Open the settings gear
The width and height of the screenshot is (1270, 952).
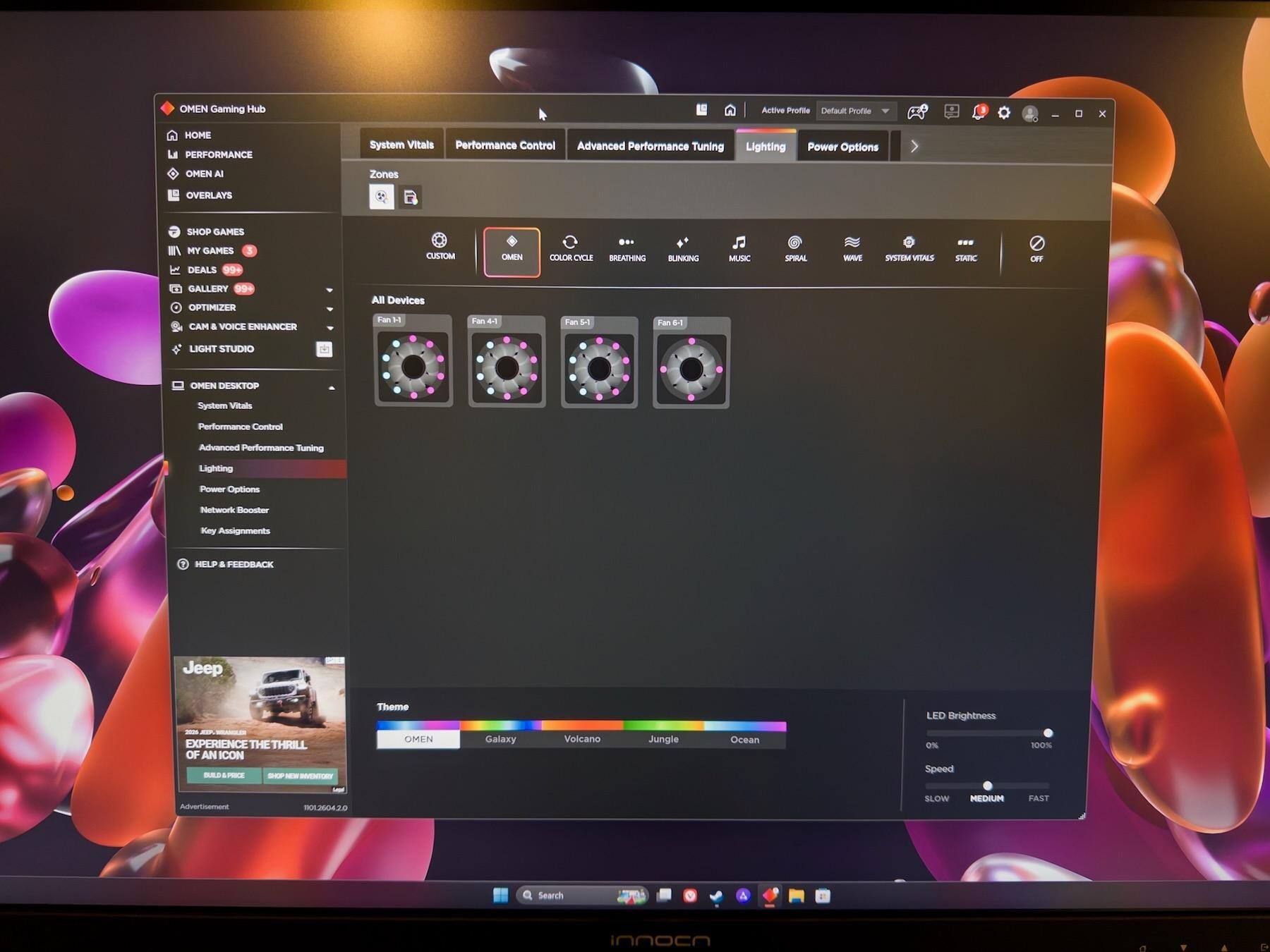(1004, 113)
